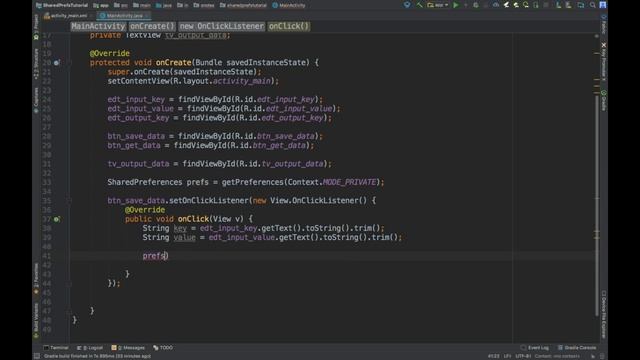Open the AVD Manager device icon
This screenshot has height=360, width=640.
pos(536,5)
